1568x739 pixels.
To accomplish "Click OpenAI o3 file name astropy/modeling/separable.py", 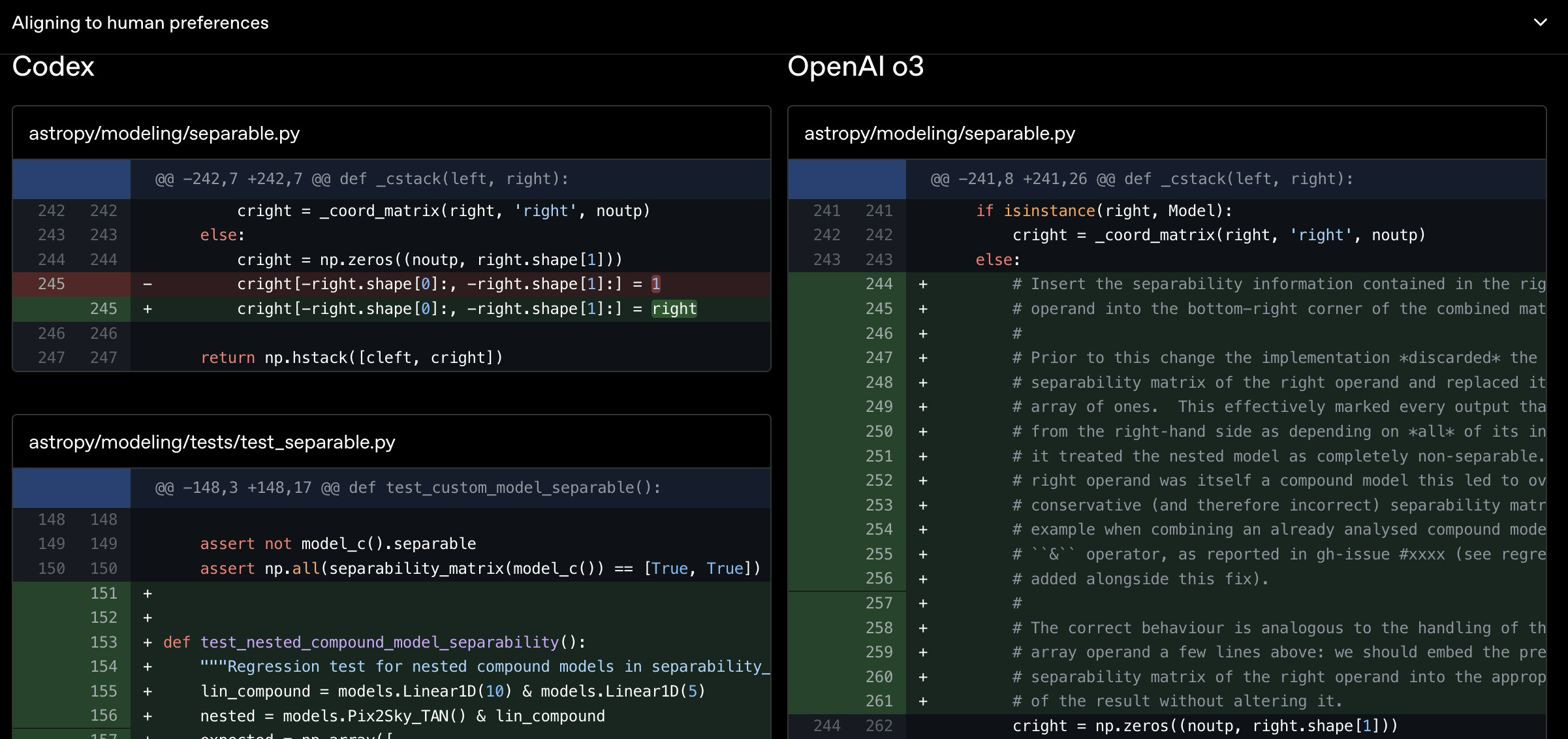I will click(939, 134).
